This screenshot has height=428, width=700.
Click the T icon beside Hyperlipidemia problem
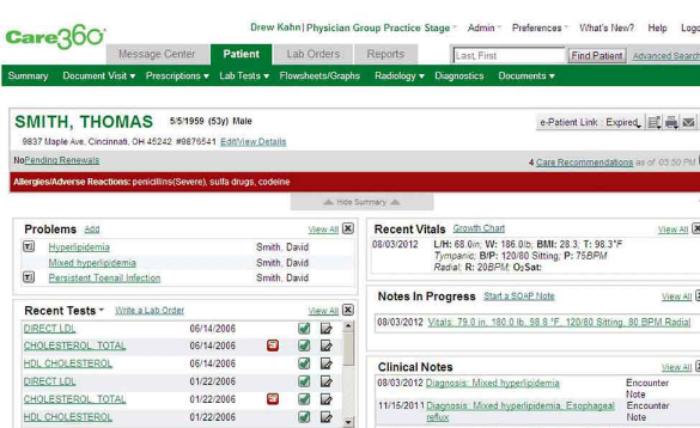pos(29,246)
